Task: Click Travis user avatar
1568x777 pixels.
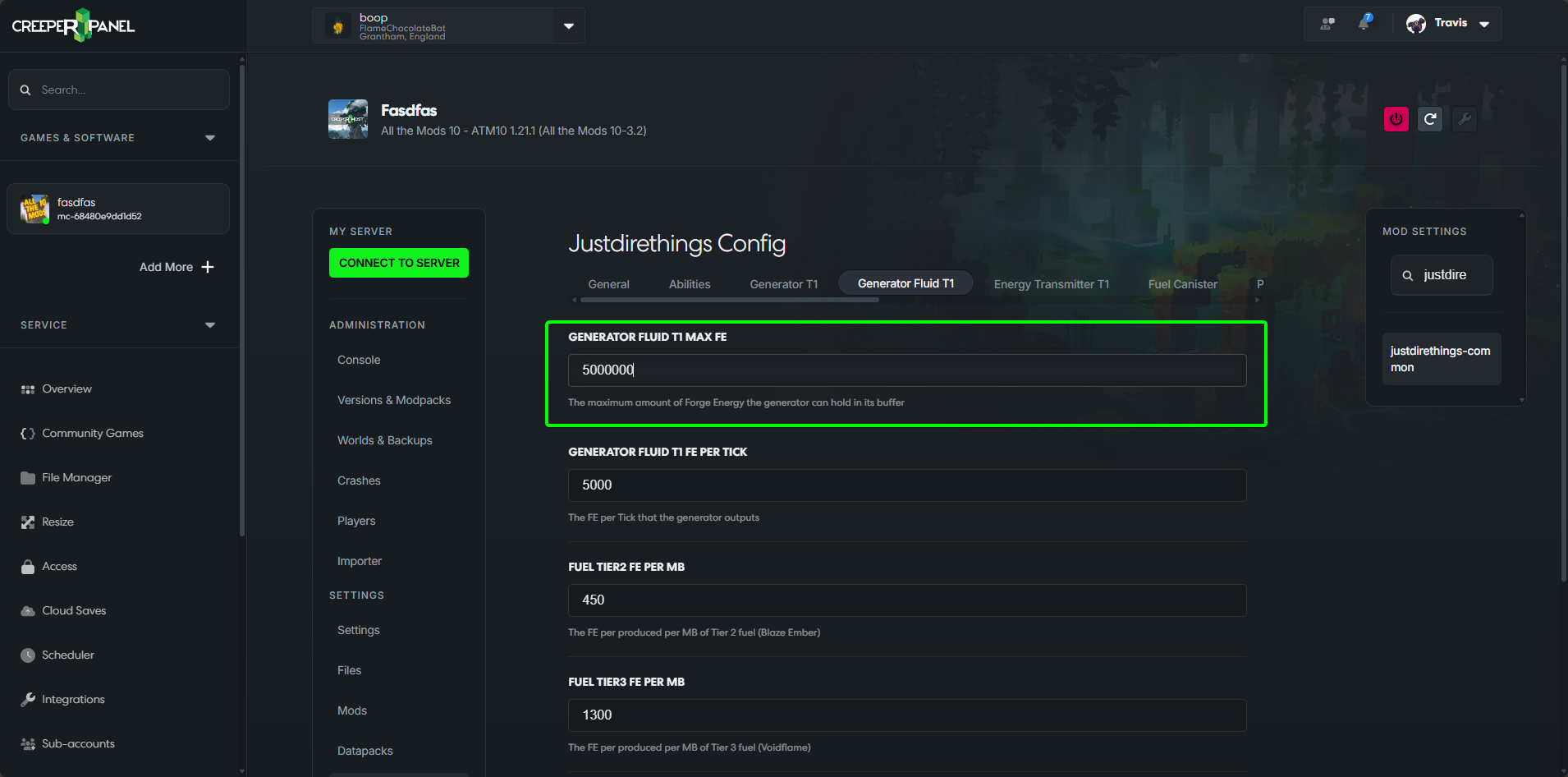Action: [x=1416, y=24]
